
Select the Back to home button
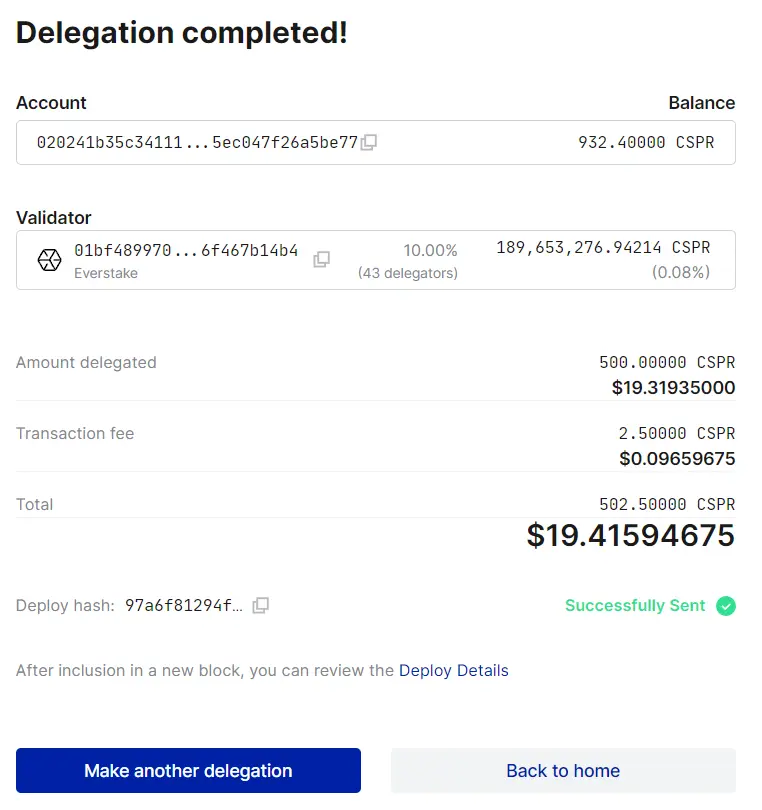click(x=562, y=770)
